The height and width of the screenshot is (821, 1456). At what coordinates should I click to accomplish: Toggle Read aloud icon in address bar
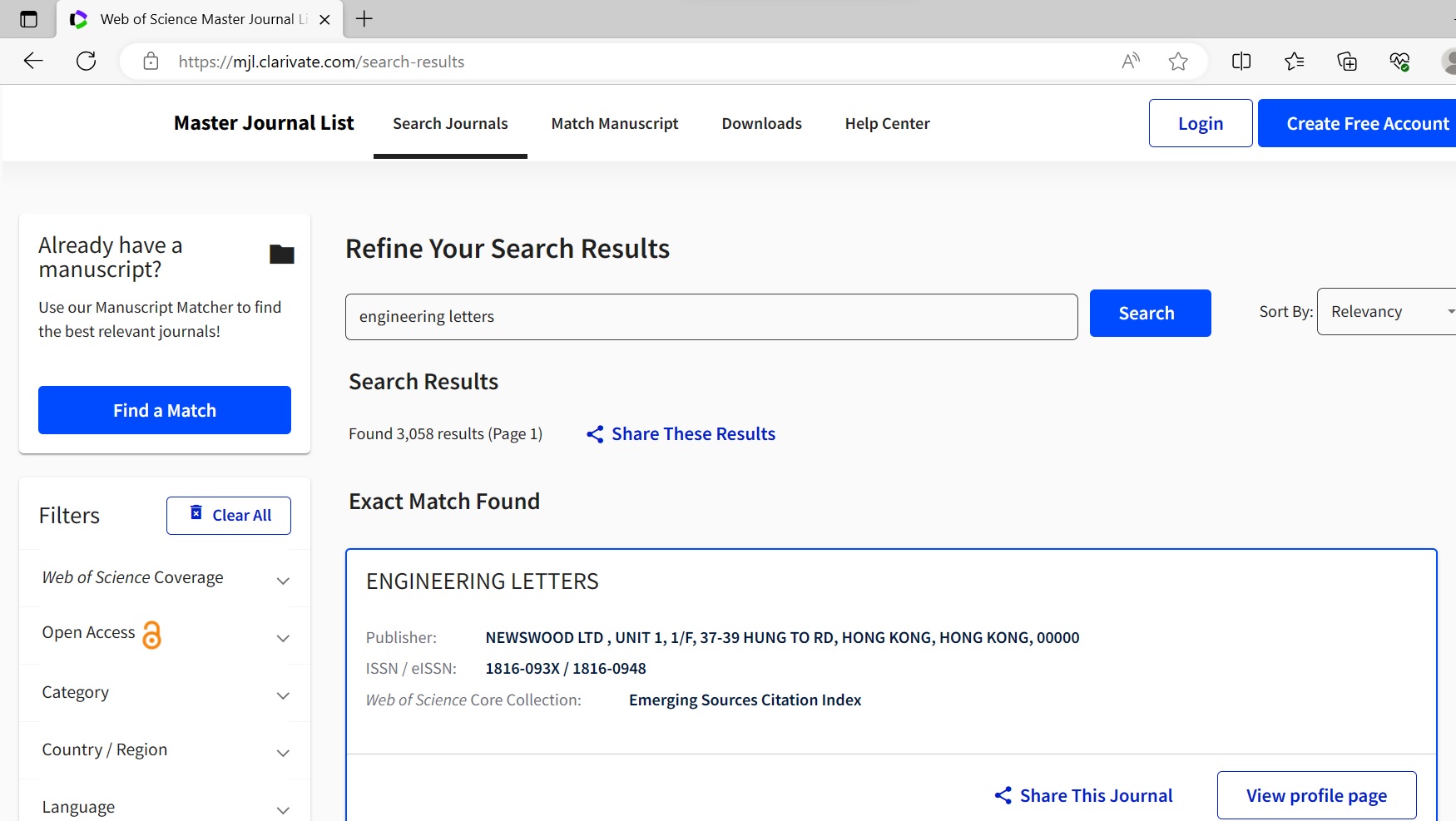1131,61
